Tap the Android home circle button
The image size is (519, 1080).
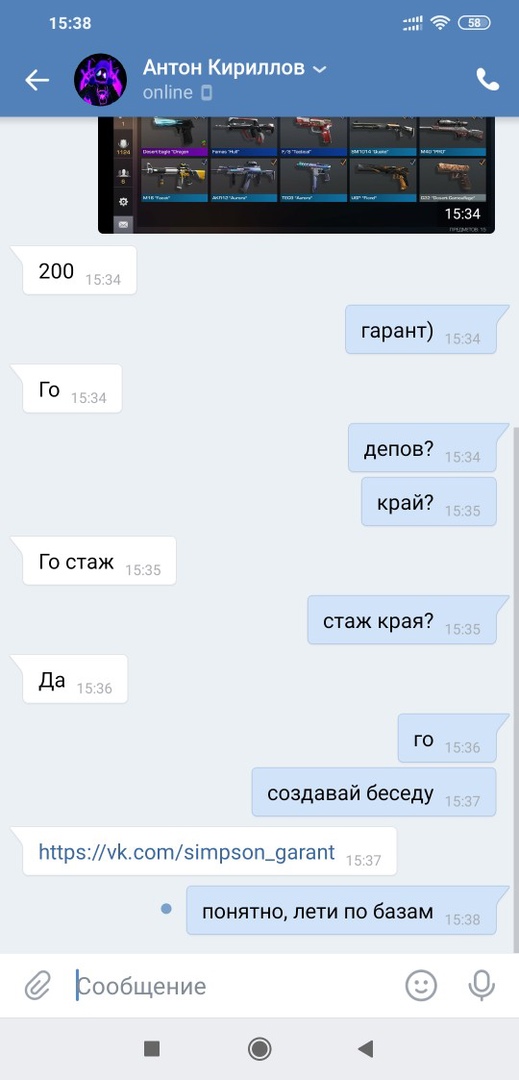(260, 1049)
